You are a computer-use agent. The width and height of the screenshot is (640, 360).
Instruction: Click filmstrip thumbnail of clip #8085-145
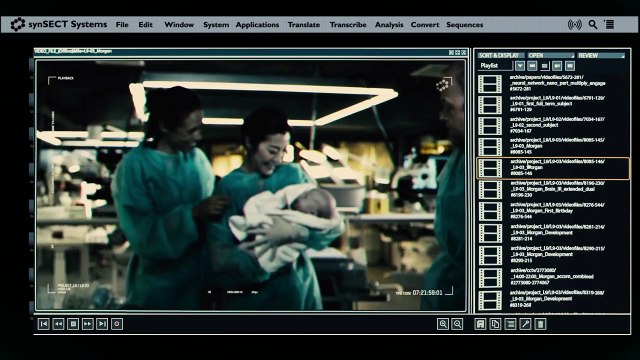click(490, 147)
